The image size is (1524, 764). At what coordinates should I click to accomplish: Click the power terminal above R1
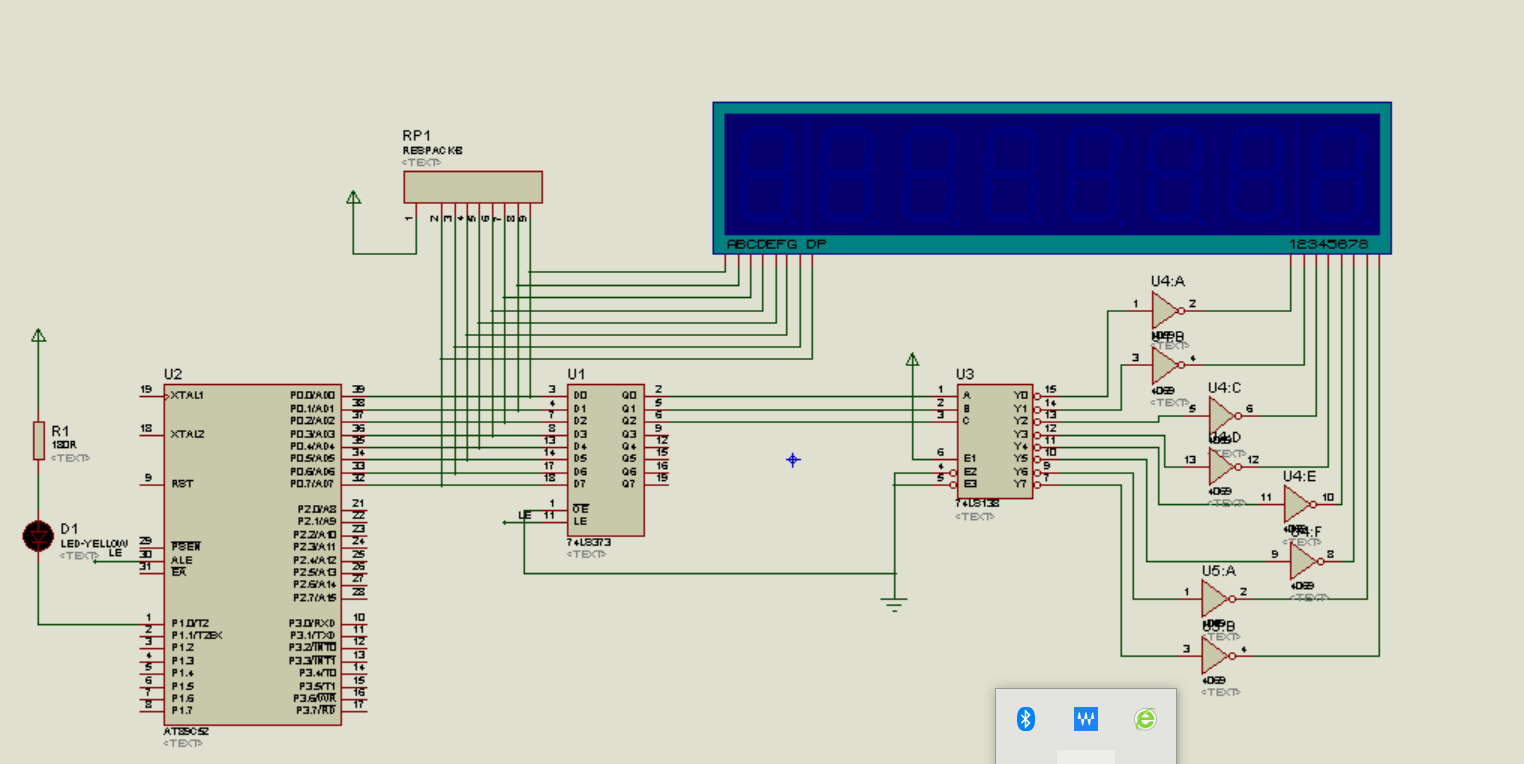click(37, 337)
